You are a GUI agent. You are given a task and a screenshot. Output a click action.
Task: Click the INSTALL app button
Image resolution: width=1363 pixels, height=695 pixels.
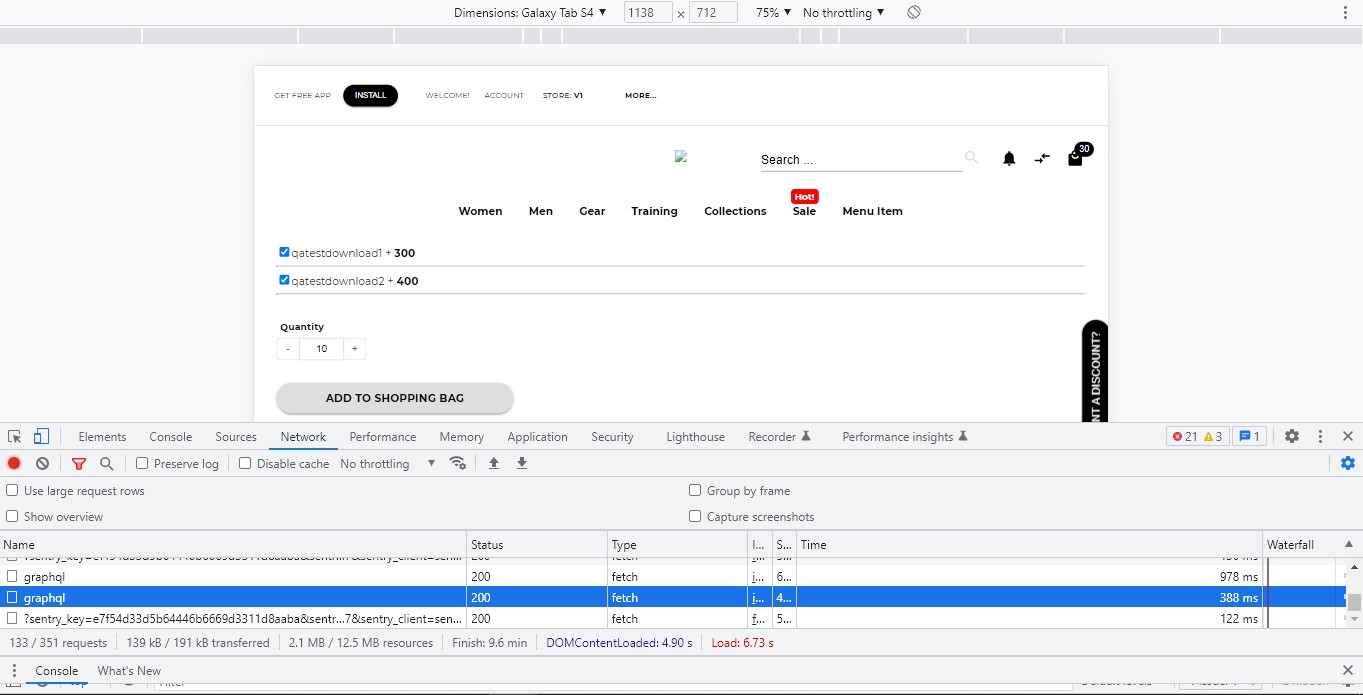click(370, 95)
